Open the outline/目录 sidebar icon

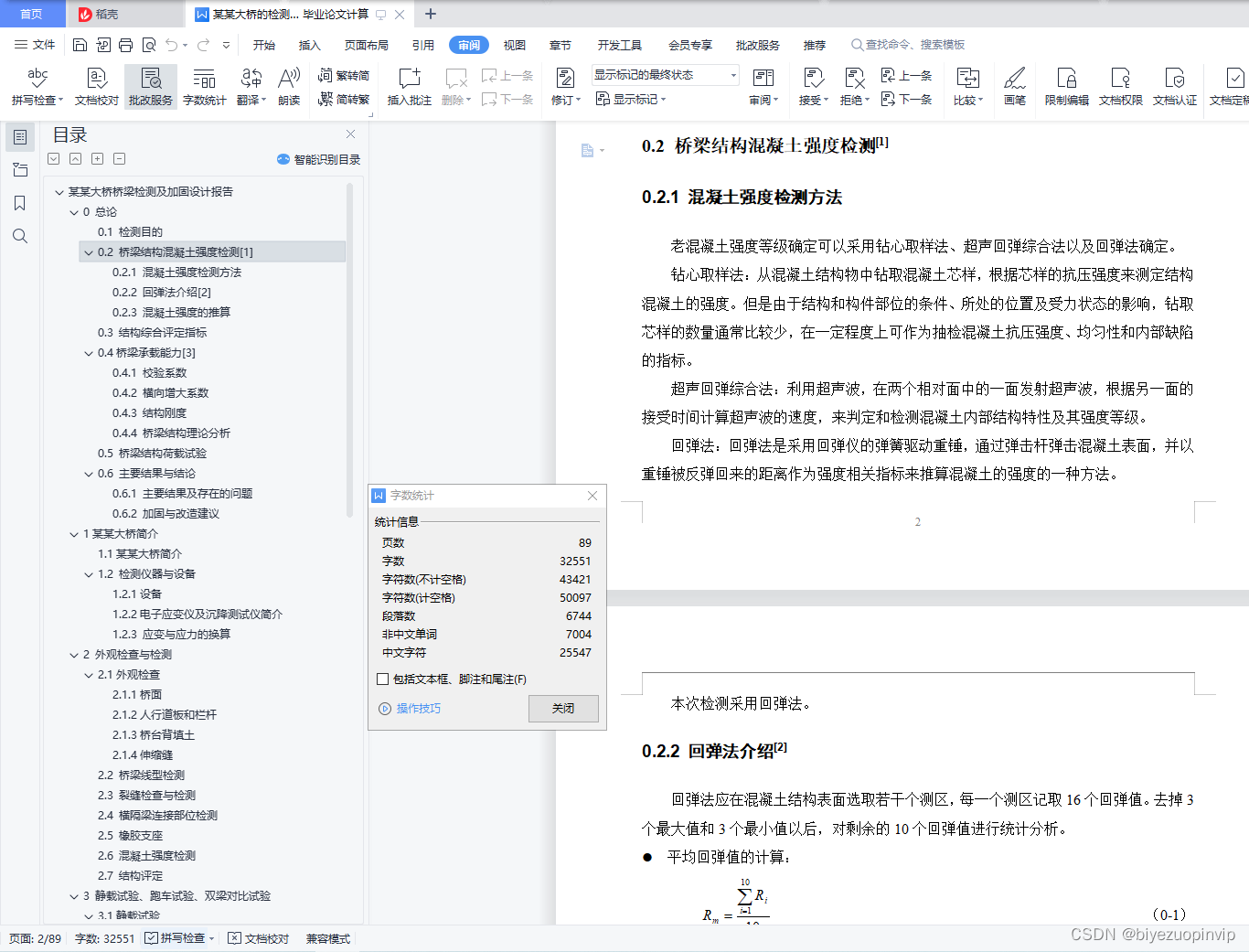point(20,137)
